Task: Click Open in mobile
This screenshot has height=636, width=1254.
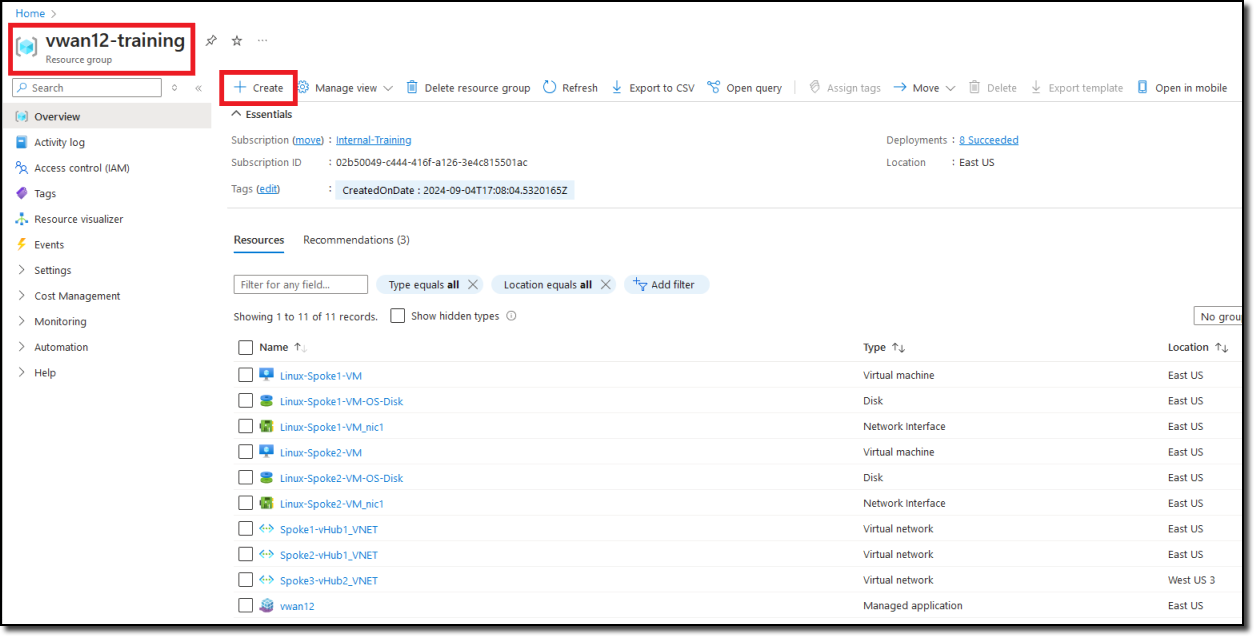Action: [1182, 88]
